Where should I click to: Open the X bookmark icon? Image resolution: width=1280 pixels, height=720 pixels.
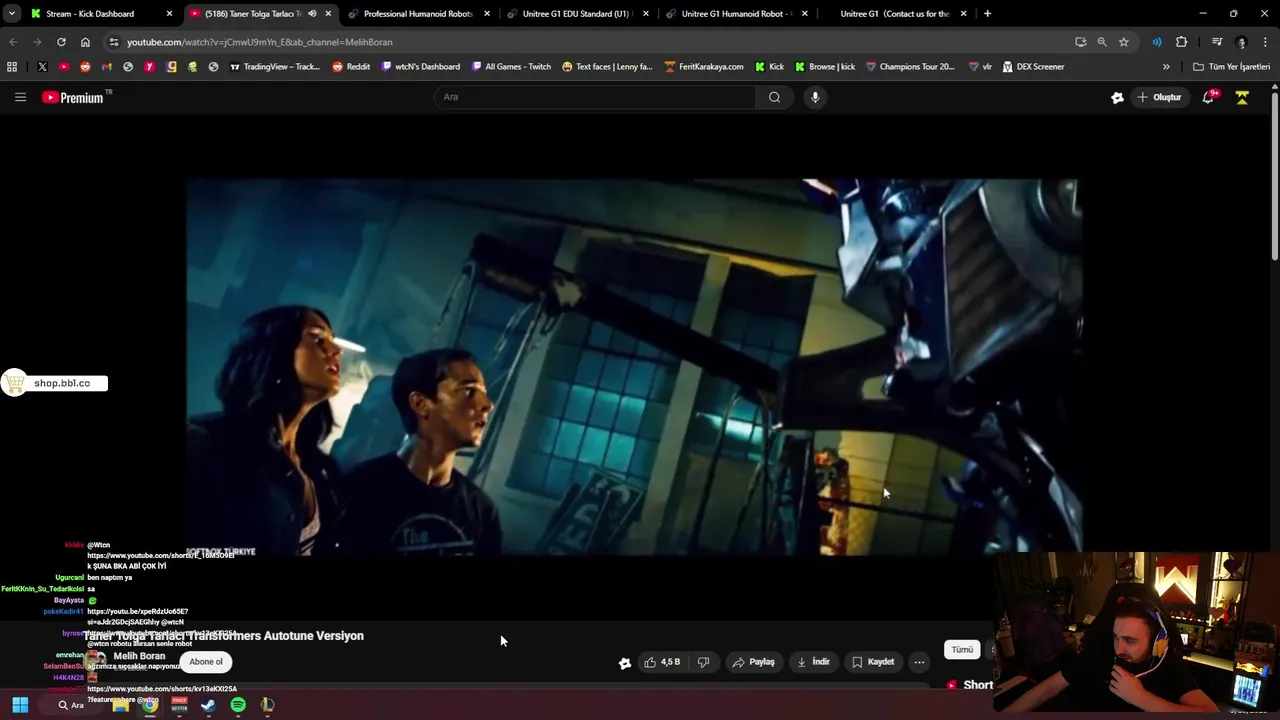coord(42,67)
